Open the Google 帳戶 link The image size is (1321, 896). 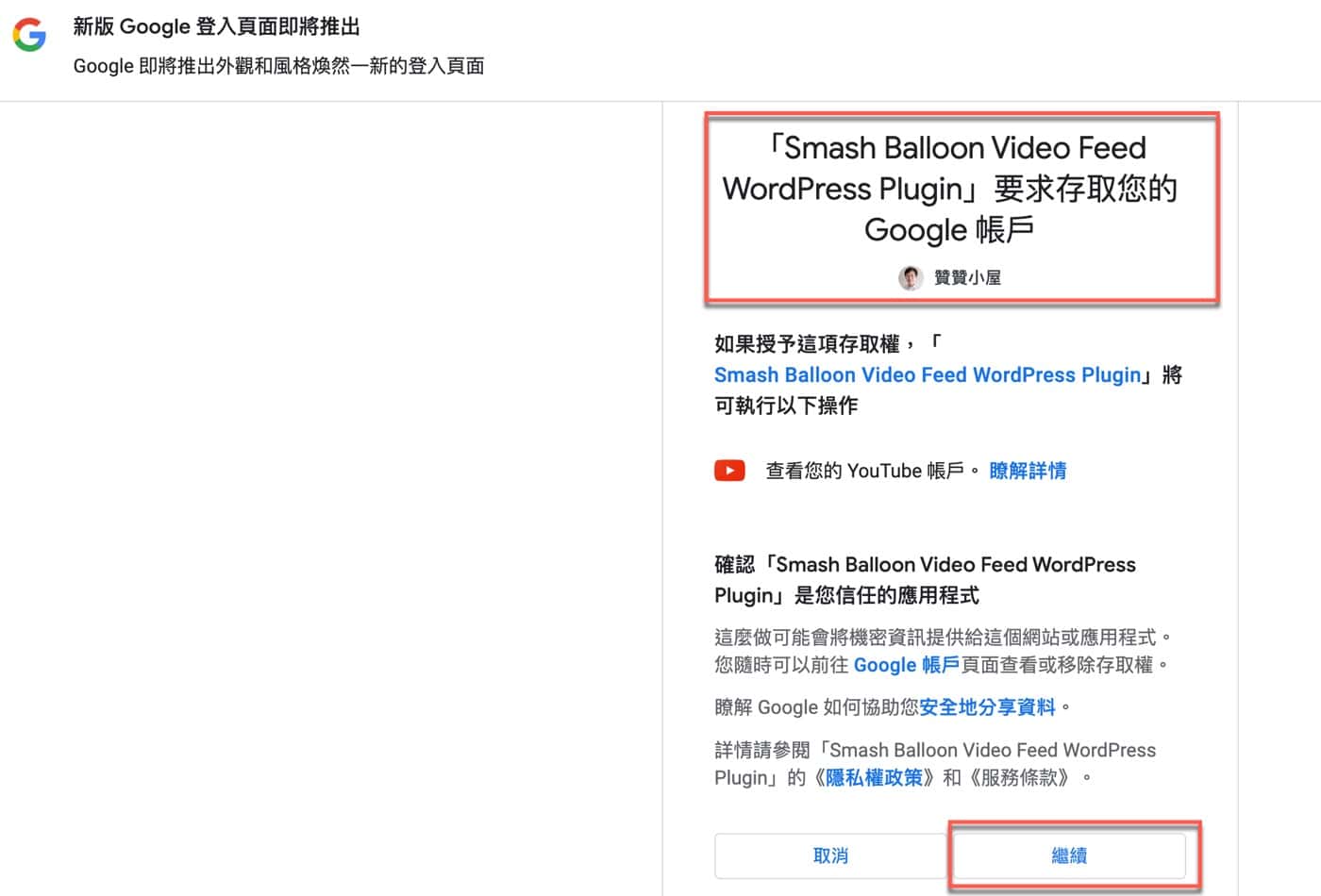pos(906,665)
